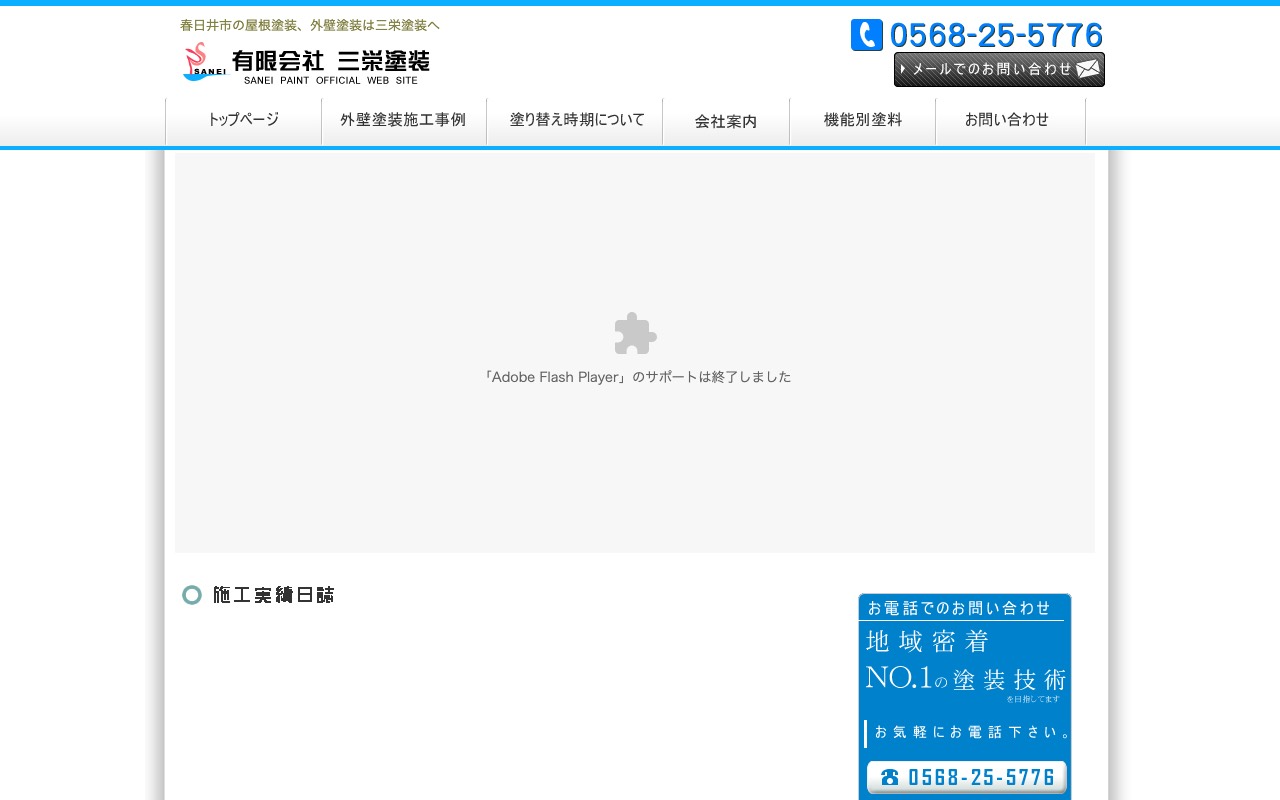Click the お電話でのお問い合わせ sidebar banner
Image resolution: width=1280 pixels, height=800 pixels.
click(965, 697)
